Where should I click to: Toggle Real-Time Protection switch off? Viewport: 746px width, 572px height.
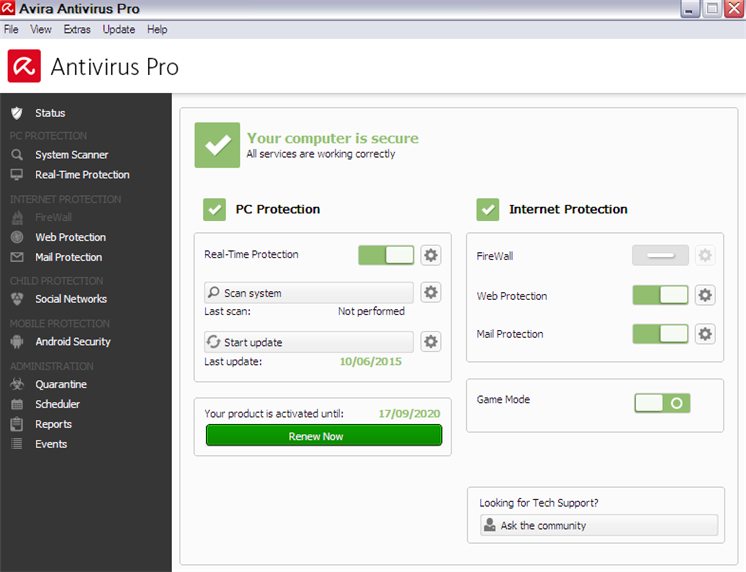pos(386,255)
